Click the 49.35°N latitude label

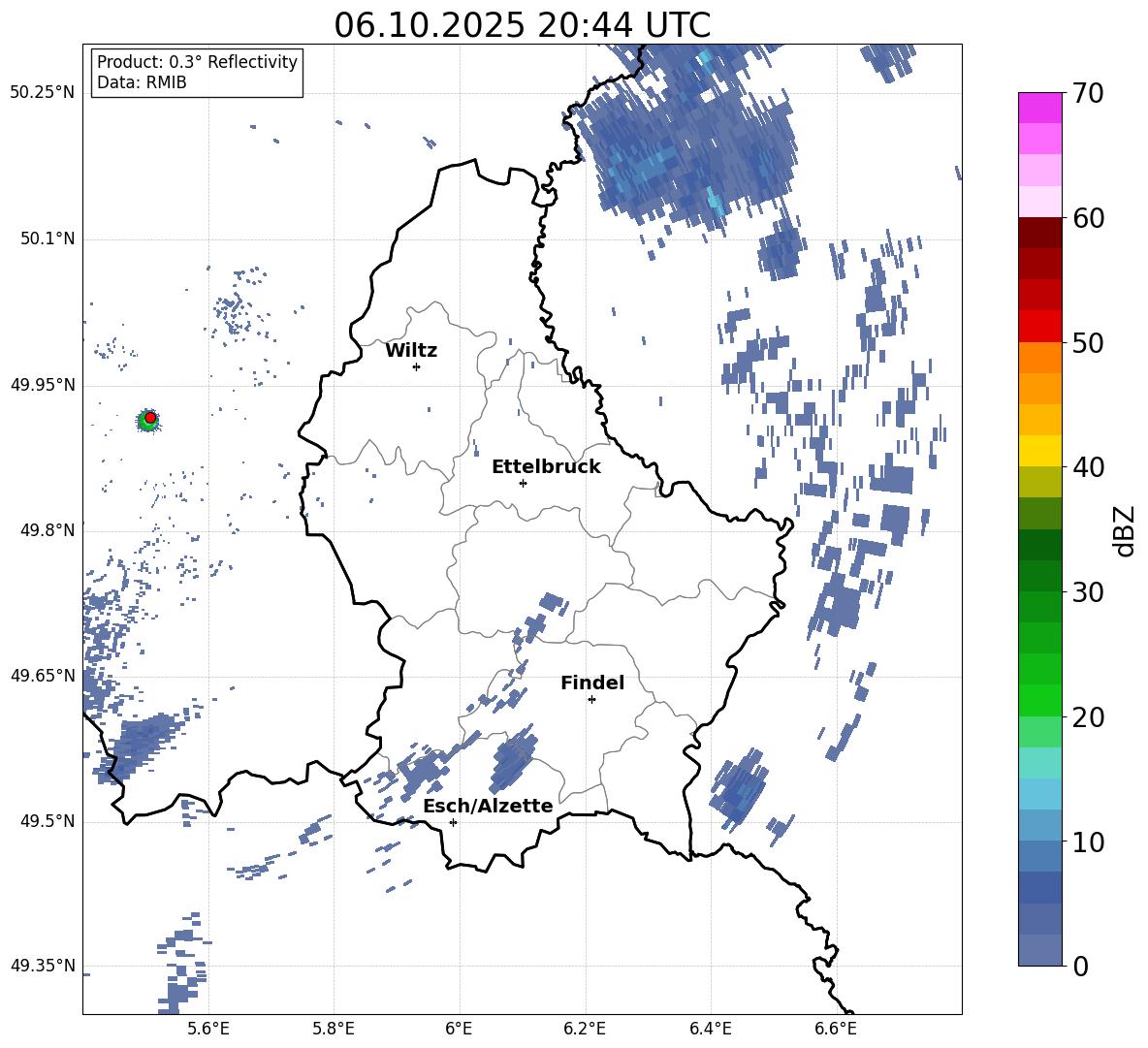click(x=43, y=966)
